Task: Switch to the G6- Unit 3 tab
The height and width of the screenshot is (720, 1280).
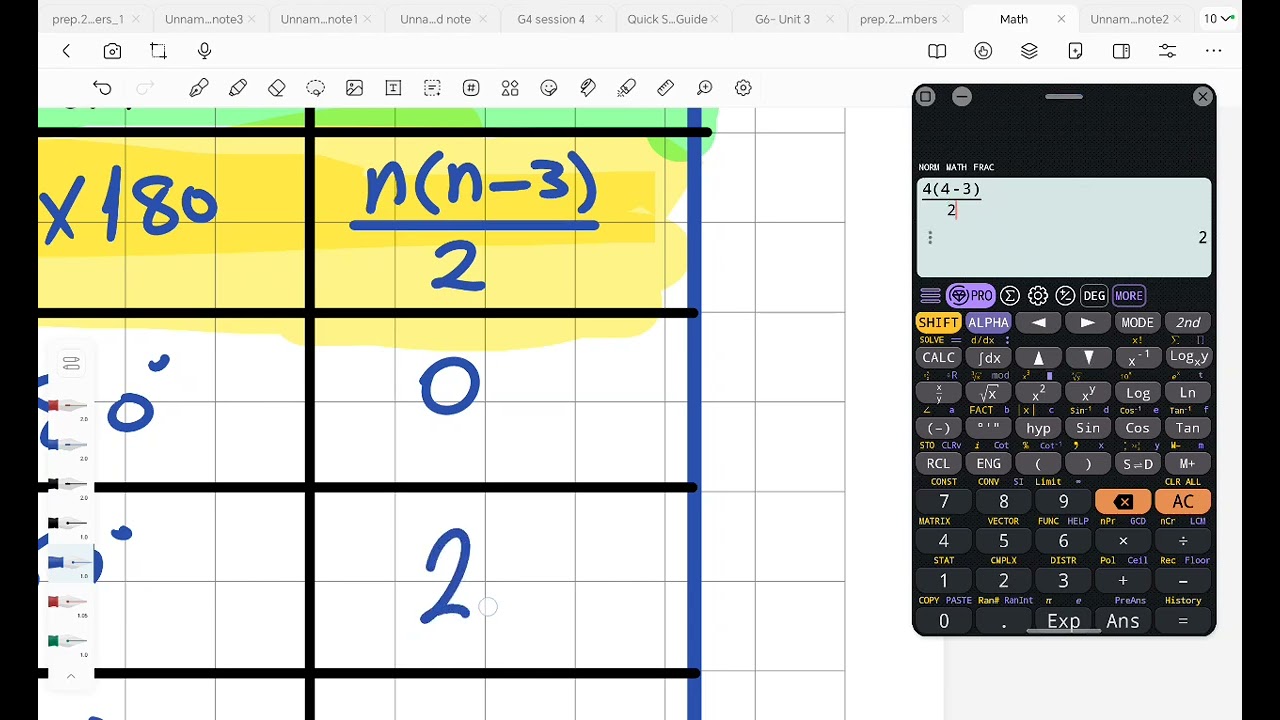Action: click(x=782, y=19)
